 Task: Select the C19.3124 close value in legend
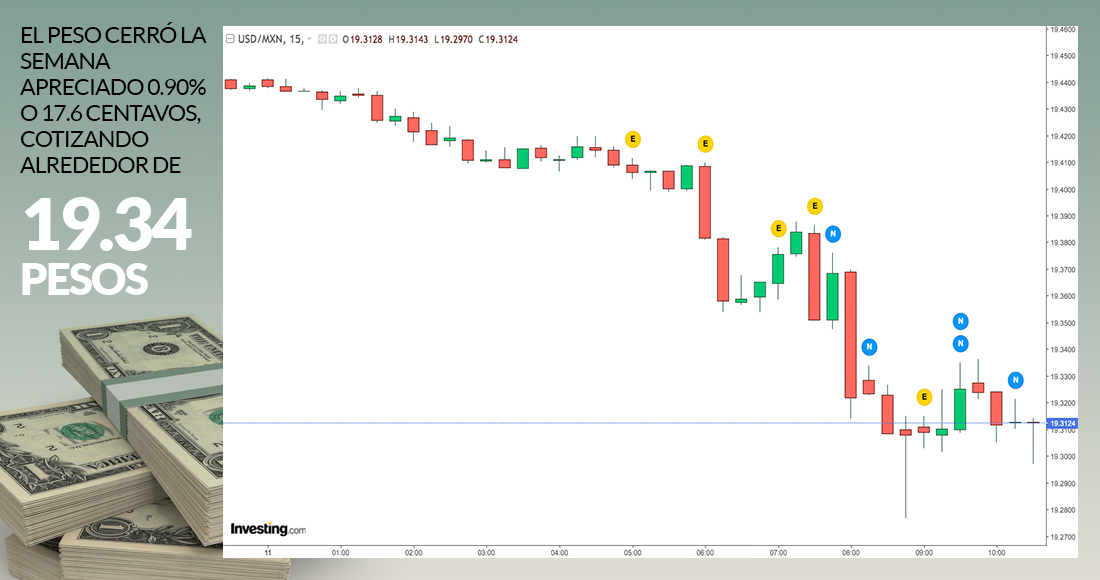point(498,39)
